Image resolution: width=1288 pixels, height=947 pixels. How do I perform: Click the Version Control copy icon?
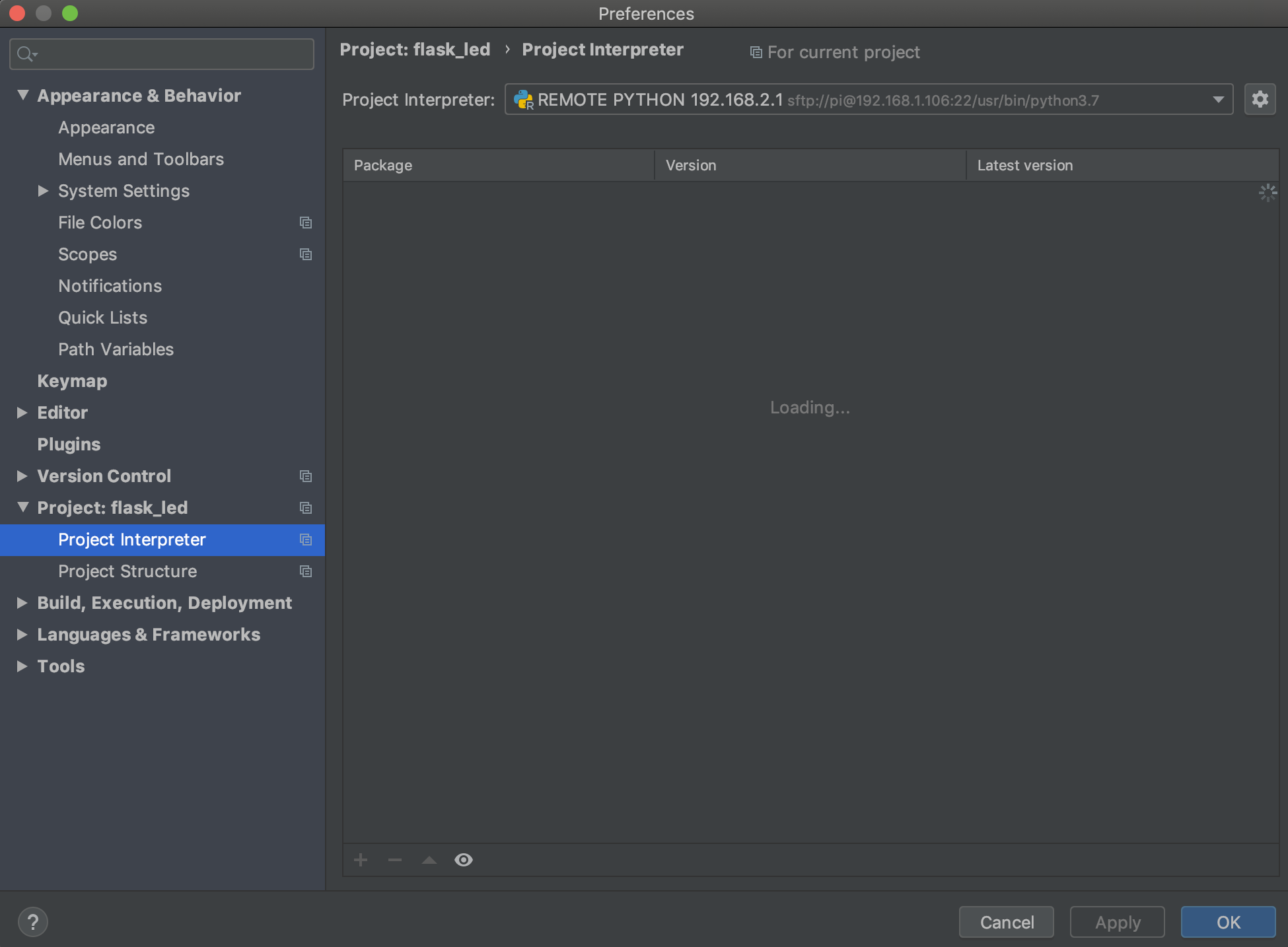tap(307, 475)
